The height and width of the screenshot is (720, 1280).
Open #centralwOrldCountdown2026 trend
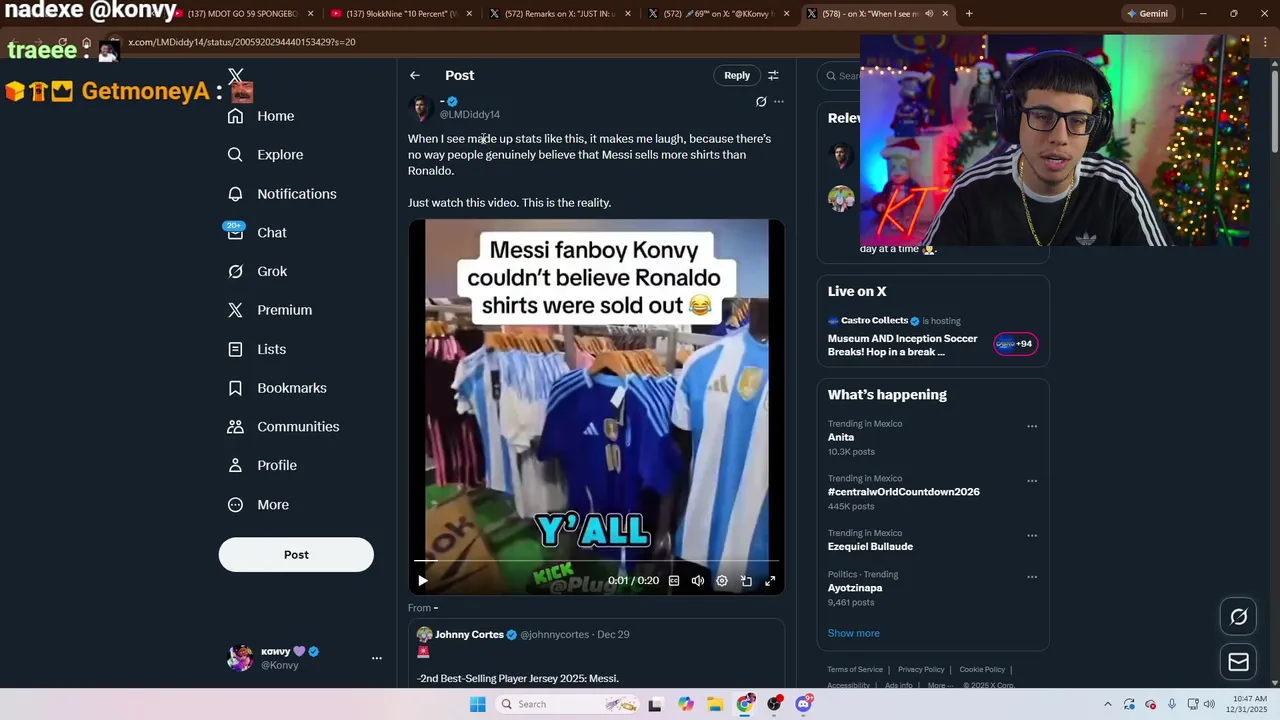pyautogui.click(x=904, y=492)
